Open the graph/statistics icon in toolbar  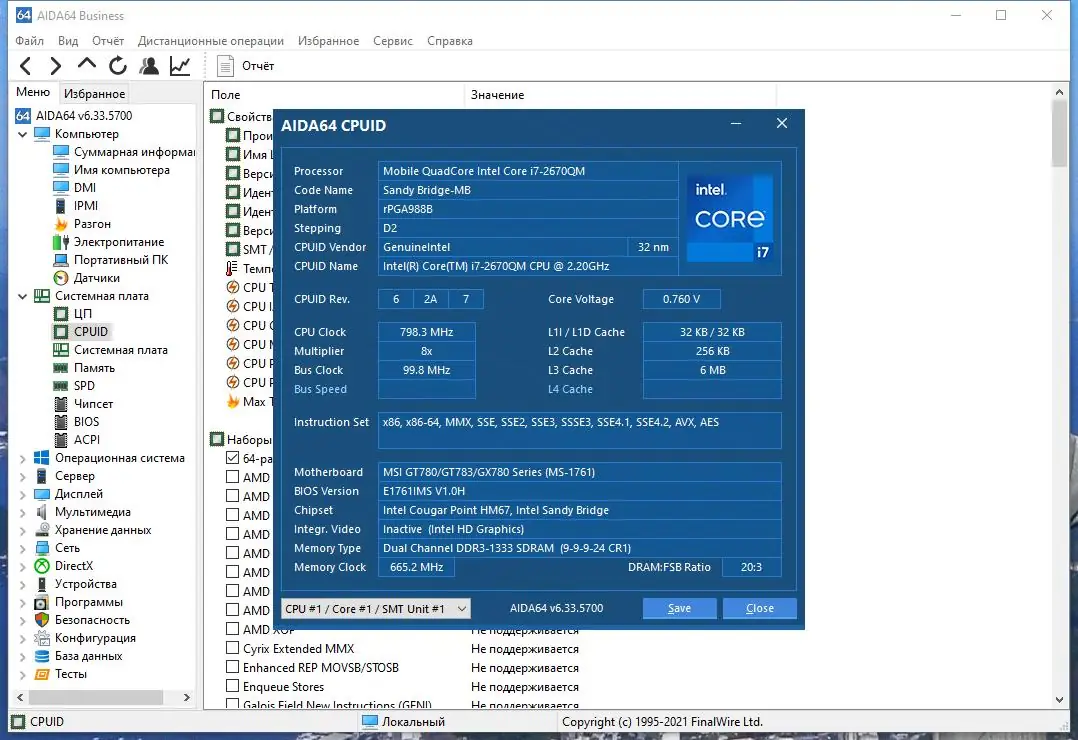tap(180, 65)
